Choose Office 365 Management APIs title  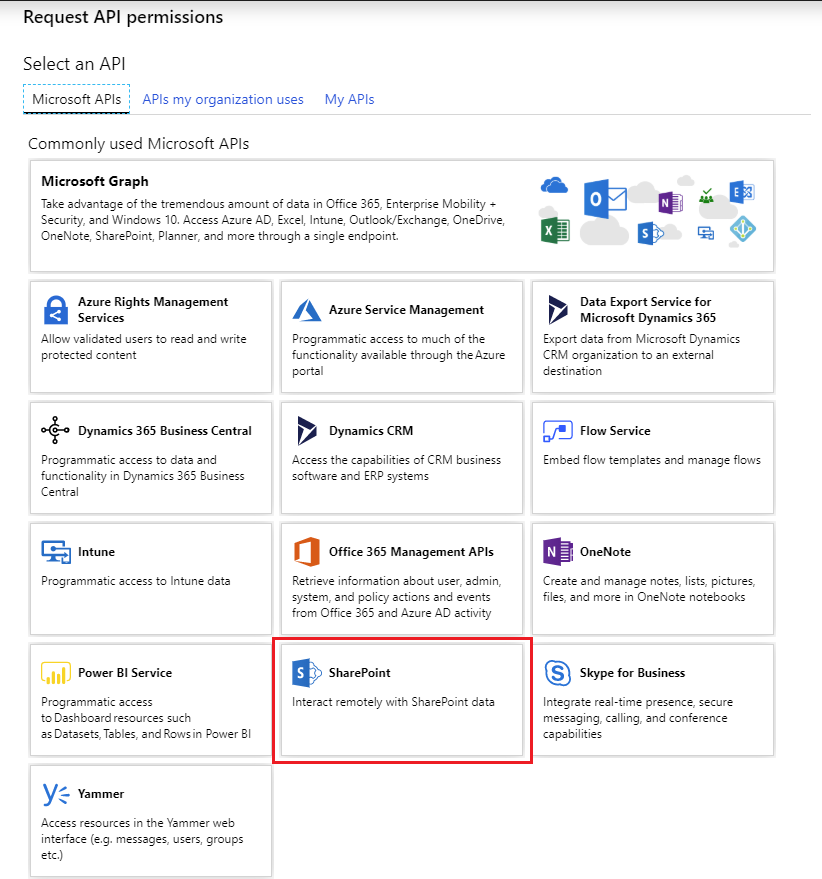411,552
